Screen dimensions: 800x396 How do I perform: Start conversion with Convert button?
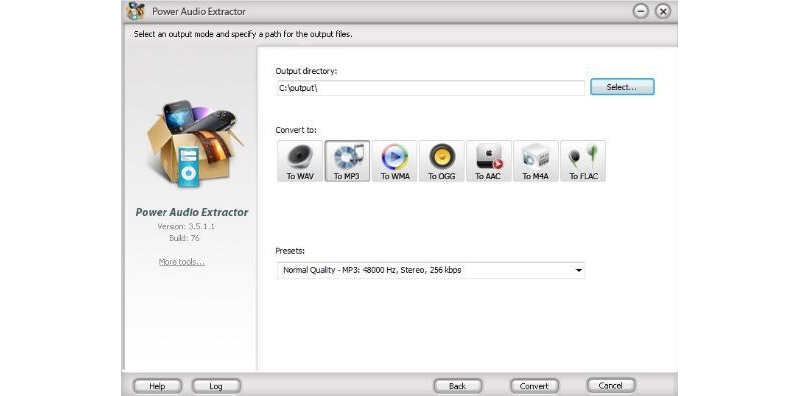click(x=534, y=386)
